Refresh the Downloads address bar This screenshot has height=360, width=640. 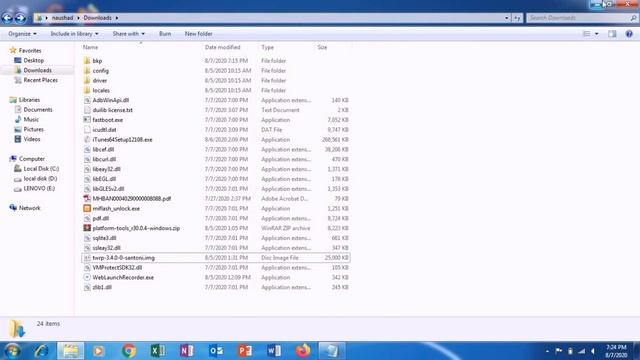pos(518,18)
